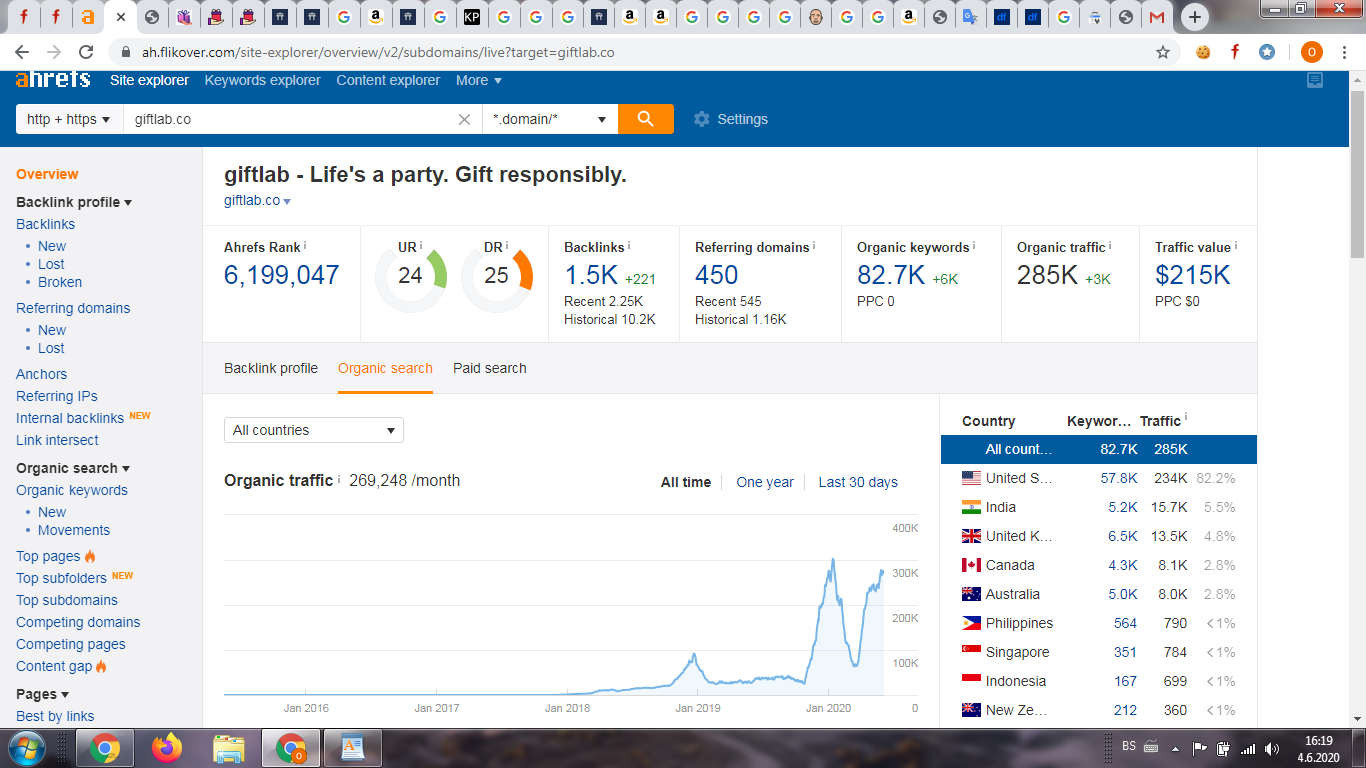Click the fire icon next to Top pages

[90, 556]
